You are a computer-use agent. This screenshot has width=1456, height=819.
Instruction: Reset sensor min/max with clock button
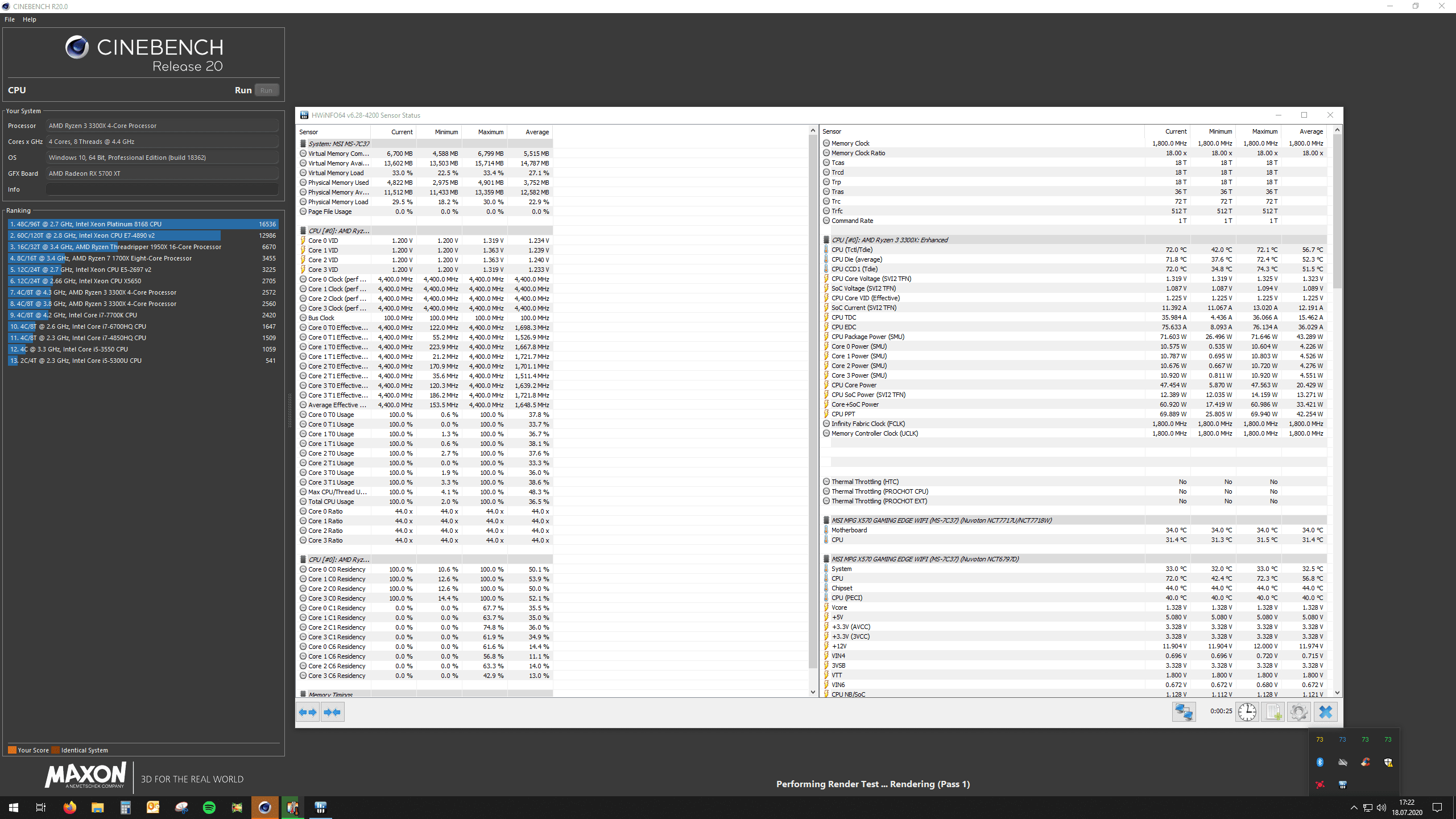pos(1247,712)
